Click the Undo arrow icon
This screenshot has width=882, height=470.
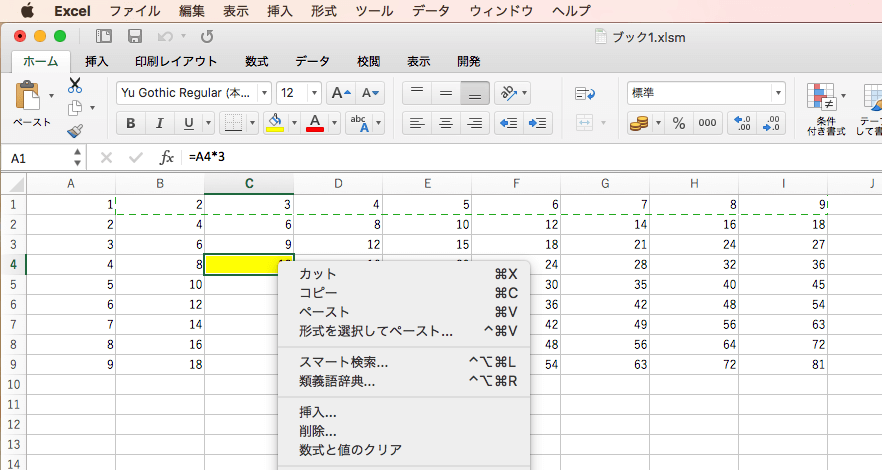point(165,37)
